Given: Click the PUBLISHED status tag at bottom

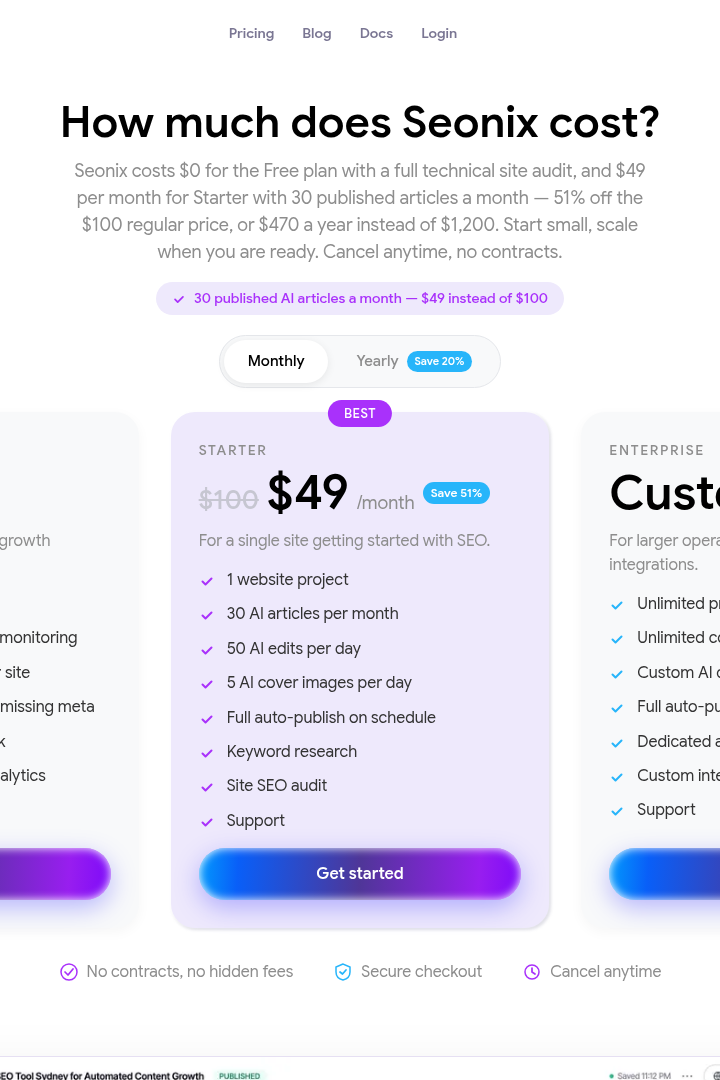Looking at the screenshot, I should (x=240, y=1075).
